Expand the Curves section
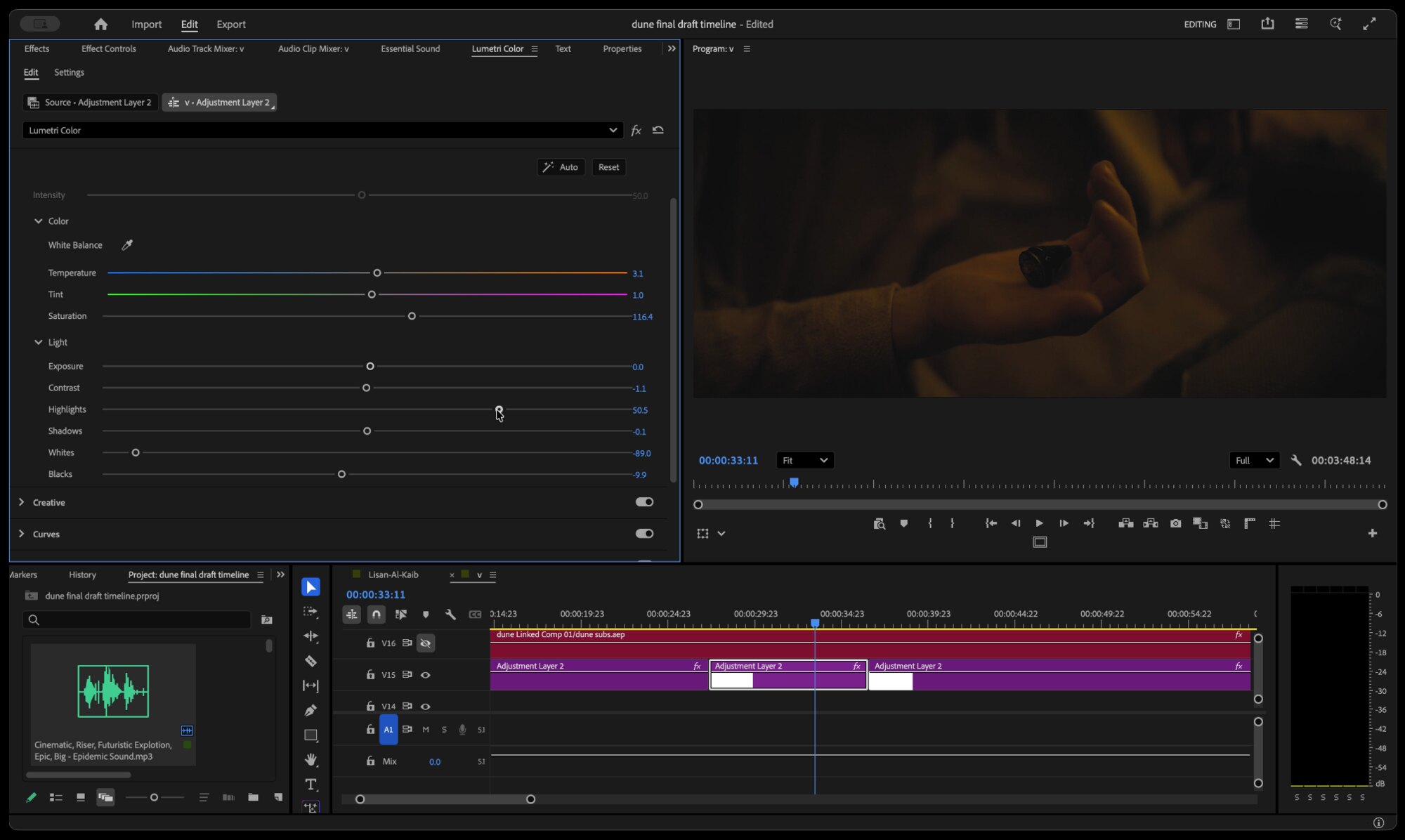Viewport: 1405px width, 840px height. click(x=21, y=534)
